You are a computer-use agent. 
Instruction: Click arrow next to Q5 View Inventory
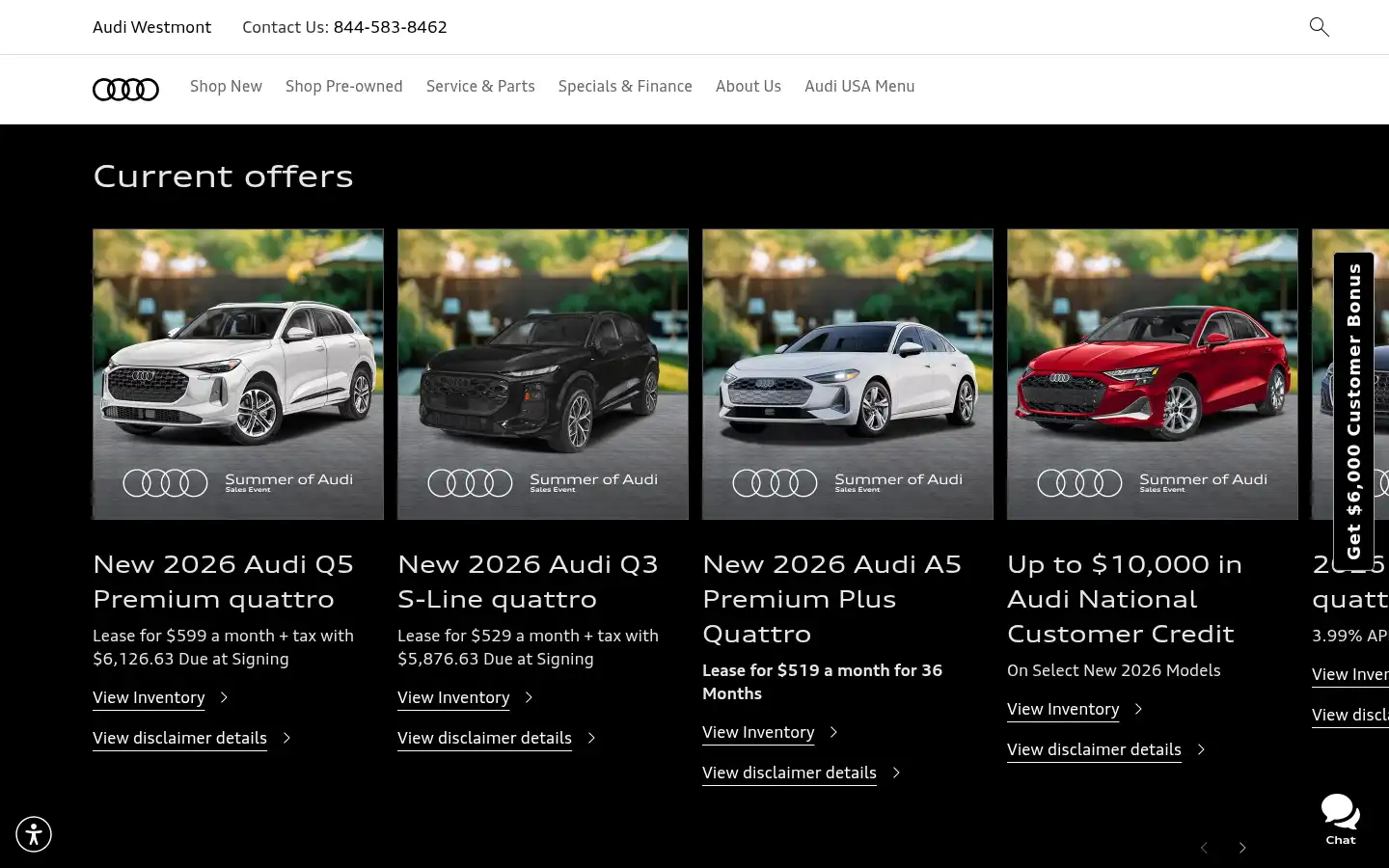[224, 697]
